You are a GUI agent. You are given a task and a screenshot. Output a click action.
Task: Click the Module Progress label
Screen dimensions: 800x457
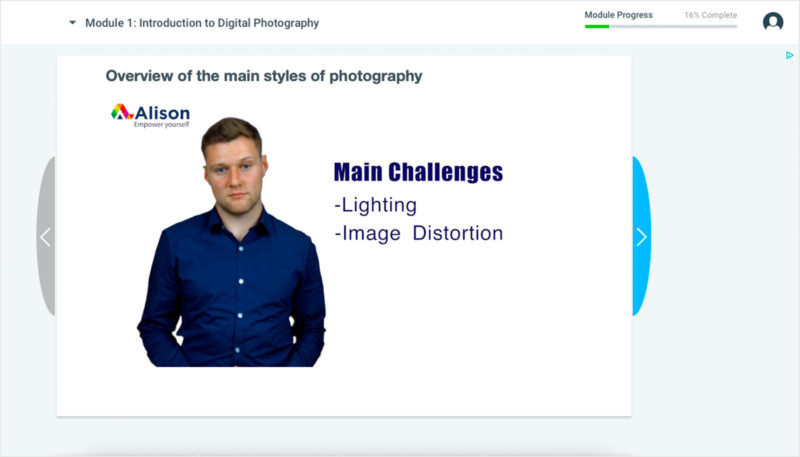618,15
